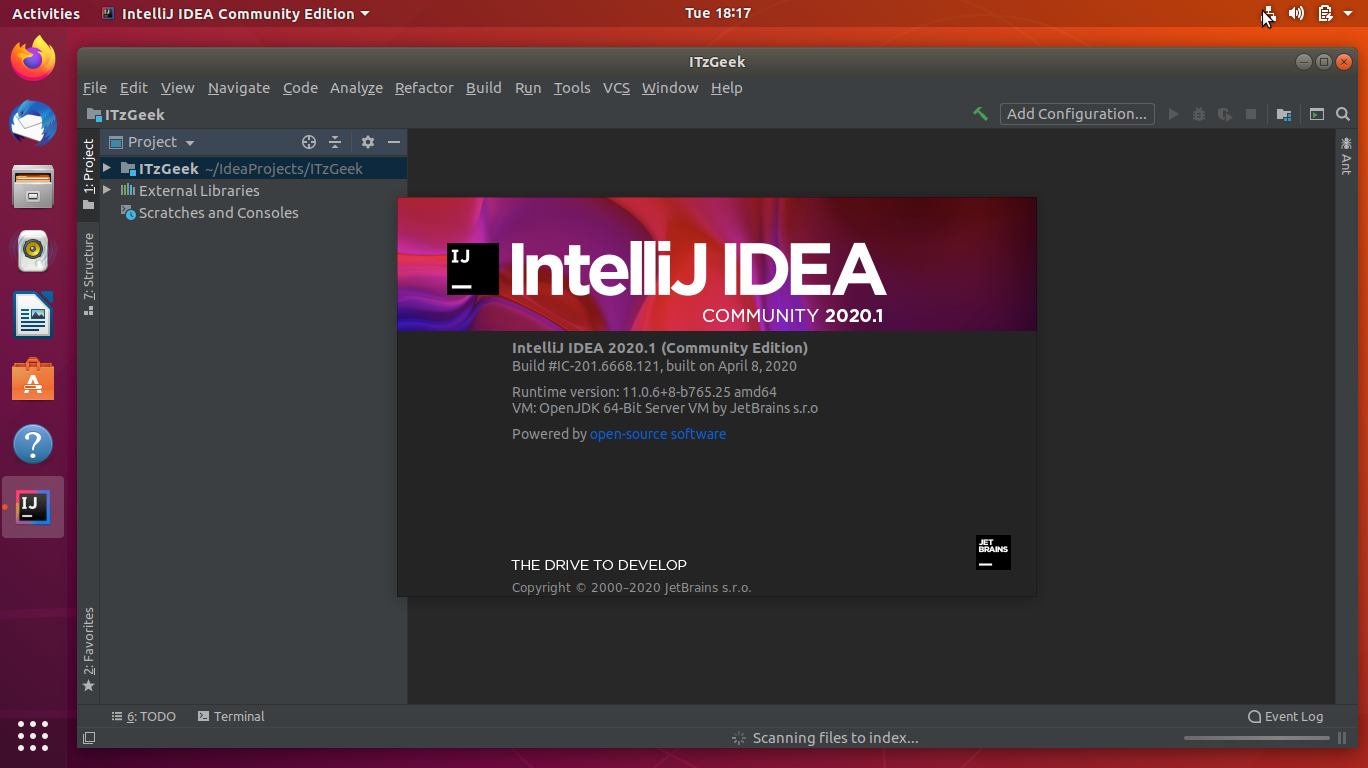Viewport: 1368px width, 768px height.
Task: Open the TODO tool window
Action: [x=143, y=716]
